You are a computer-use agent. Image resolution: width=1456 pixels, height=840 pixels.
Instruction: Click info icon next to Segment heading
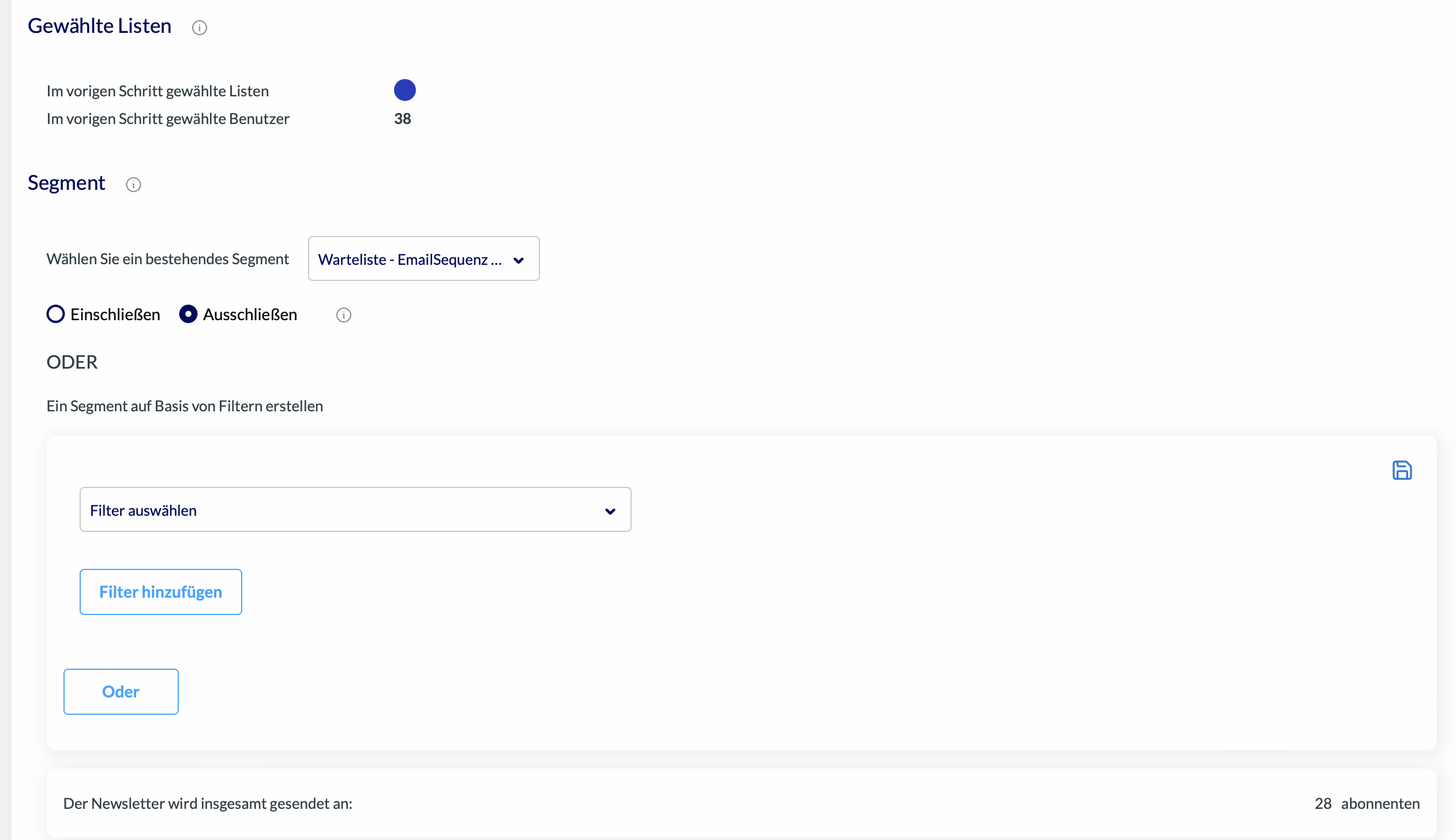tap(133, 185)
